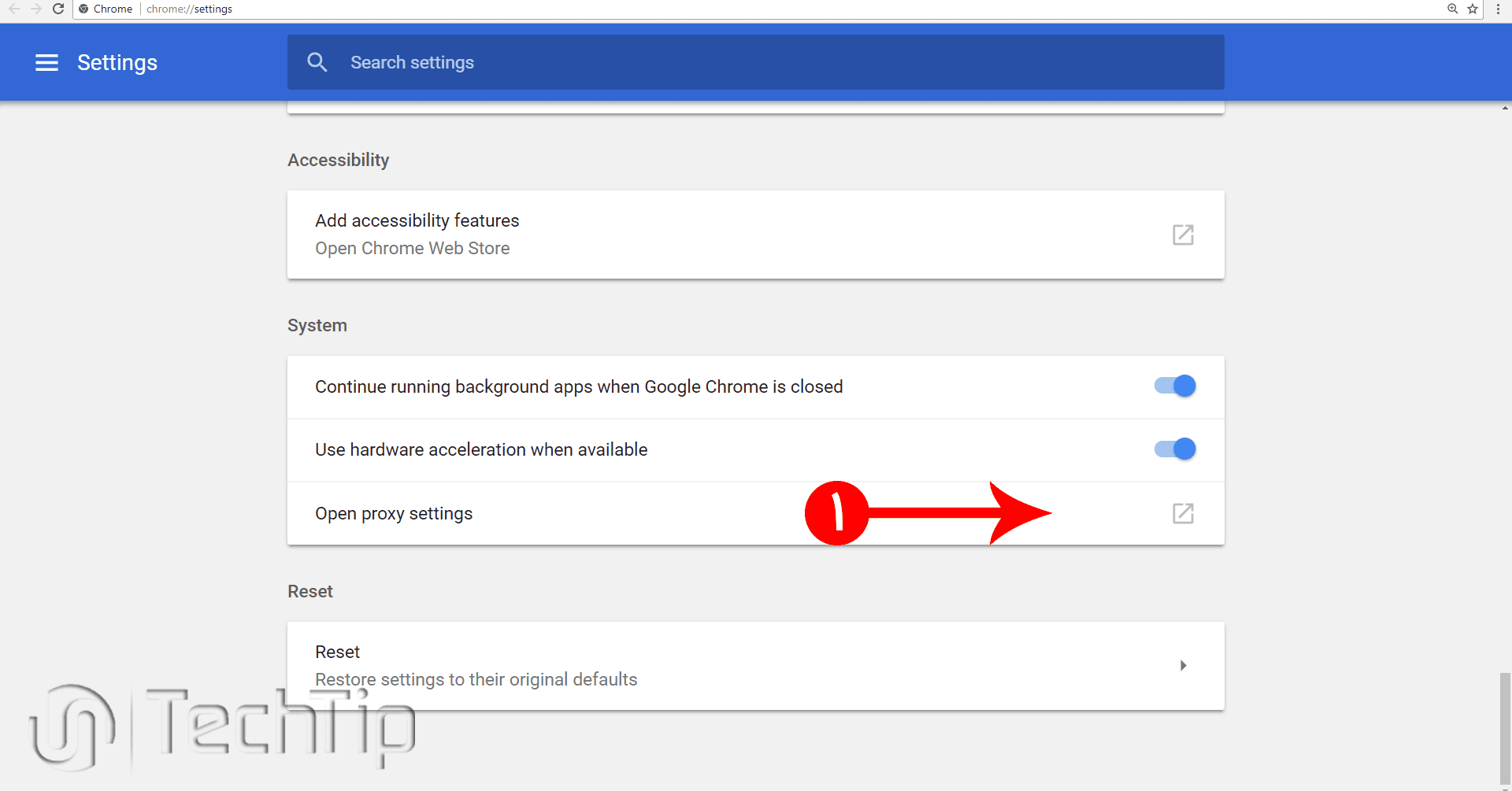Click the System section heading
The height and width of the screenshot is (791, 1512).
[x=317, y=325]
